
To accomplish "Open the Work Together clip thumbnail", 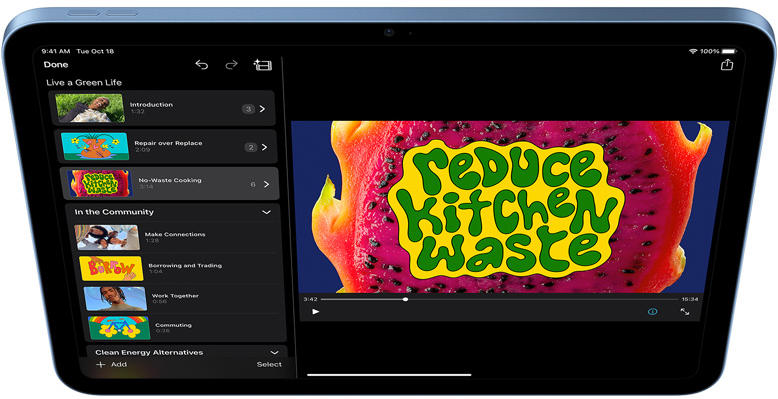I will [x=115, y=299].
